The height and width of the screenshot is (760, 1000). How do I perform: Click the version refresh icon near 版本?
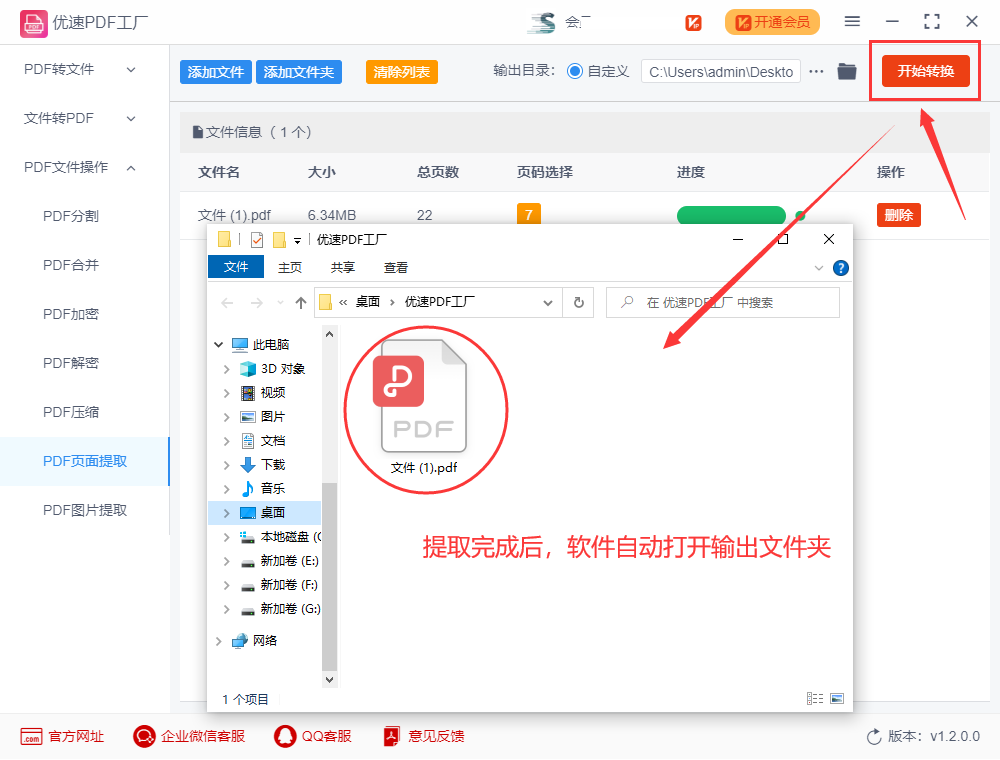[x=874, y=737]
